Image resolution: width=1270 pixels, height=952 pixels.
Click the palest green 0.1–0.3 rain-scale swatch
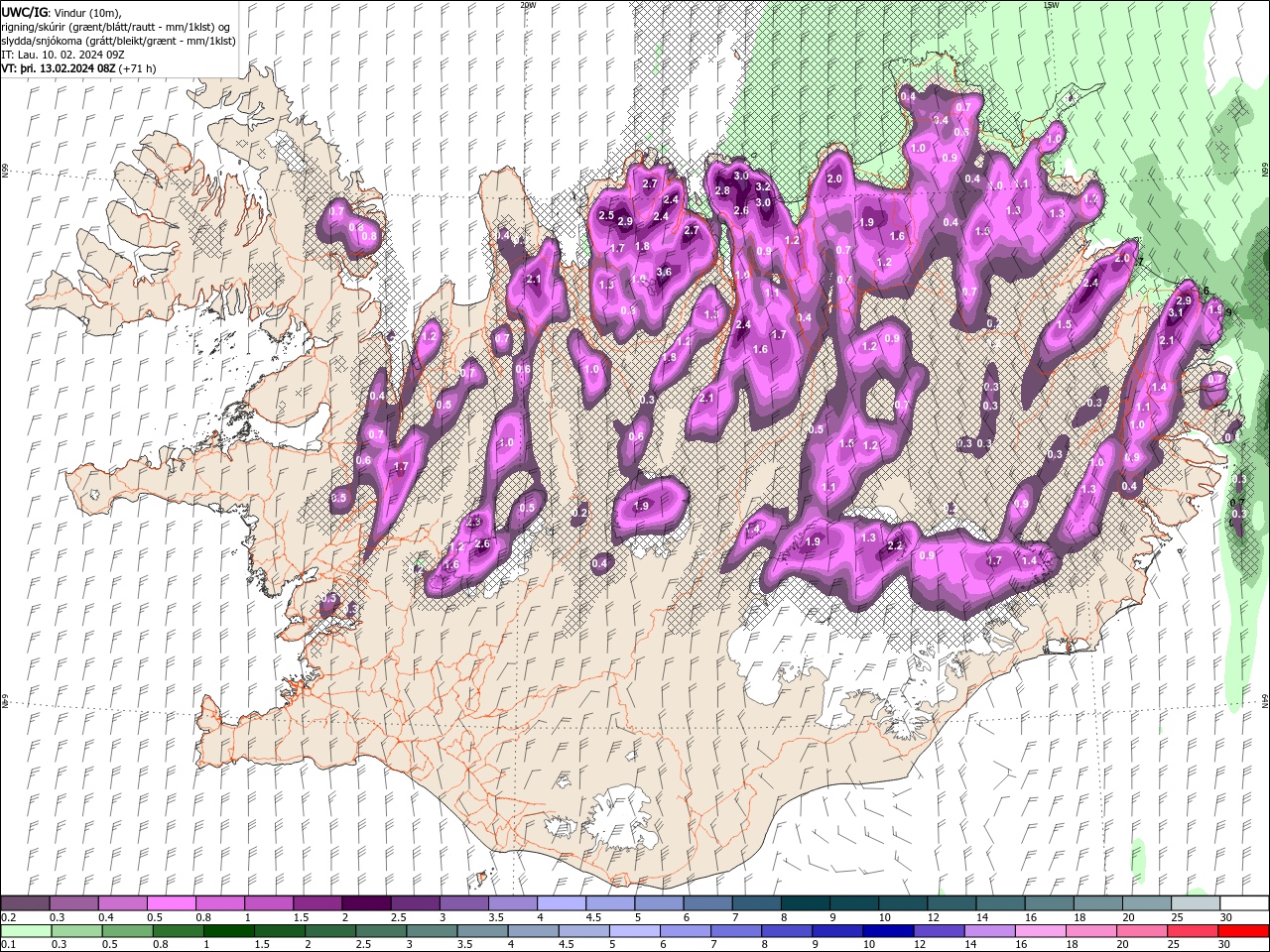click(x=26, y=931)
